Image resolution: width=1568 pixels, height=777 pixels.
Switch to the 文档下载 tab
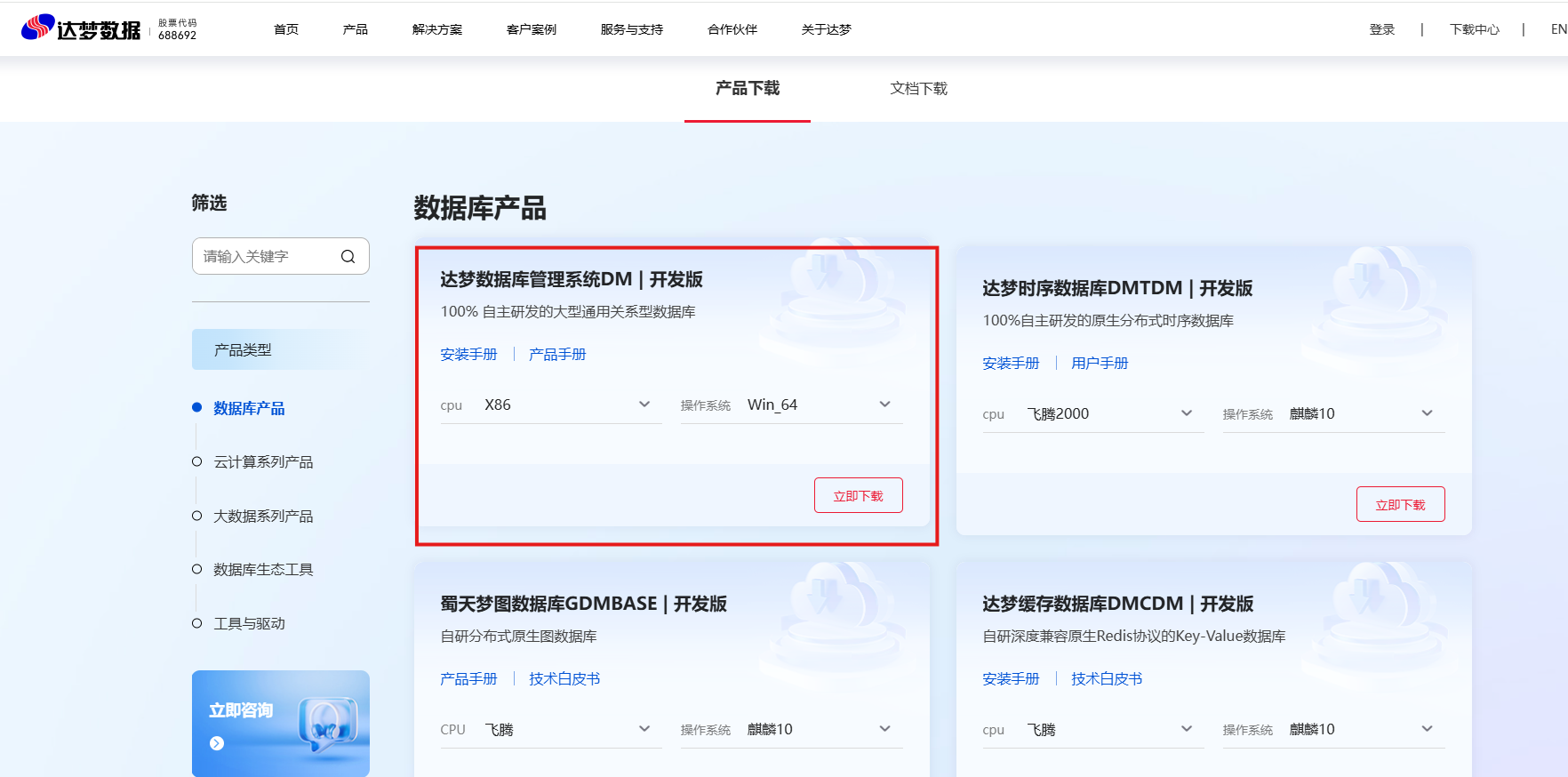(919, 89)
